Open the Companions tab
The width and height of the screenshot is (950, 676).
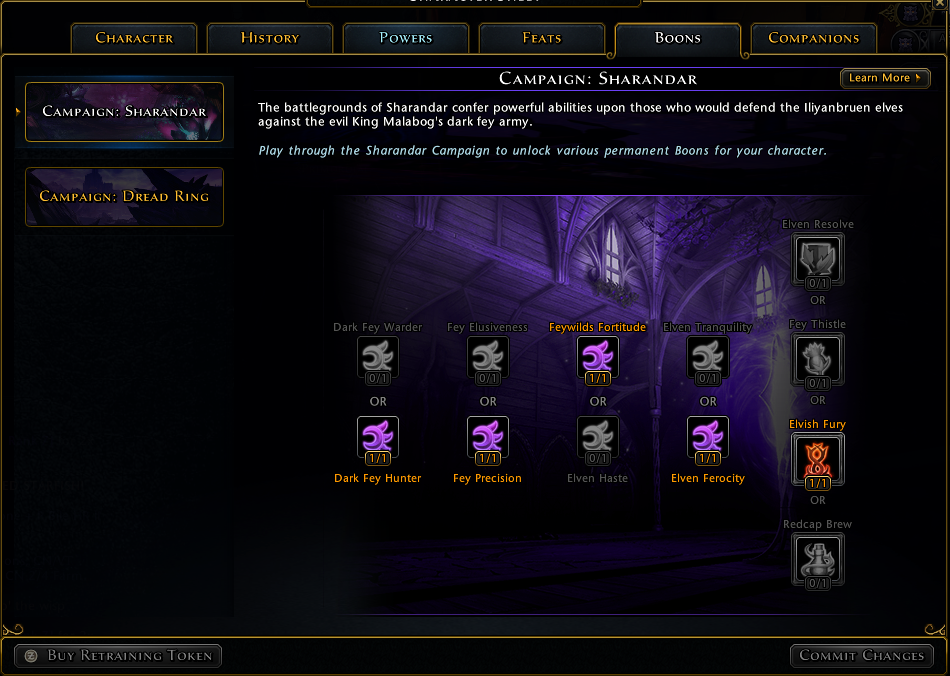click(x=814, y=38)
